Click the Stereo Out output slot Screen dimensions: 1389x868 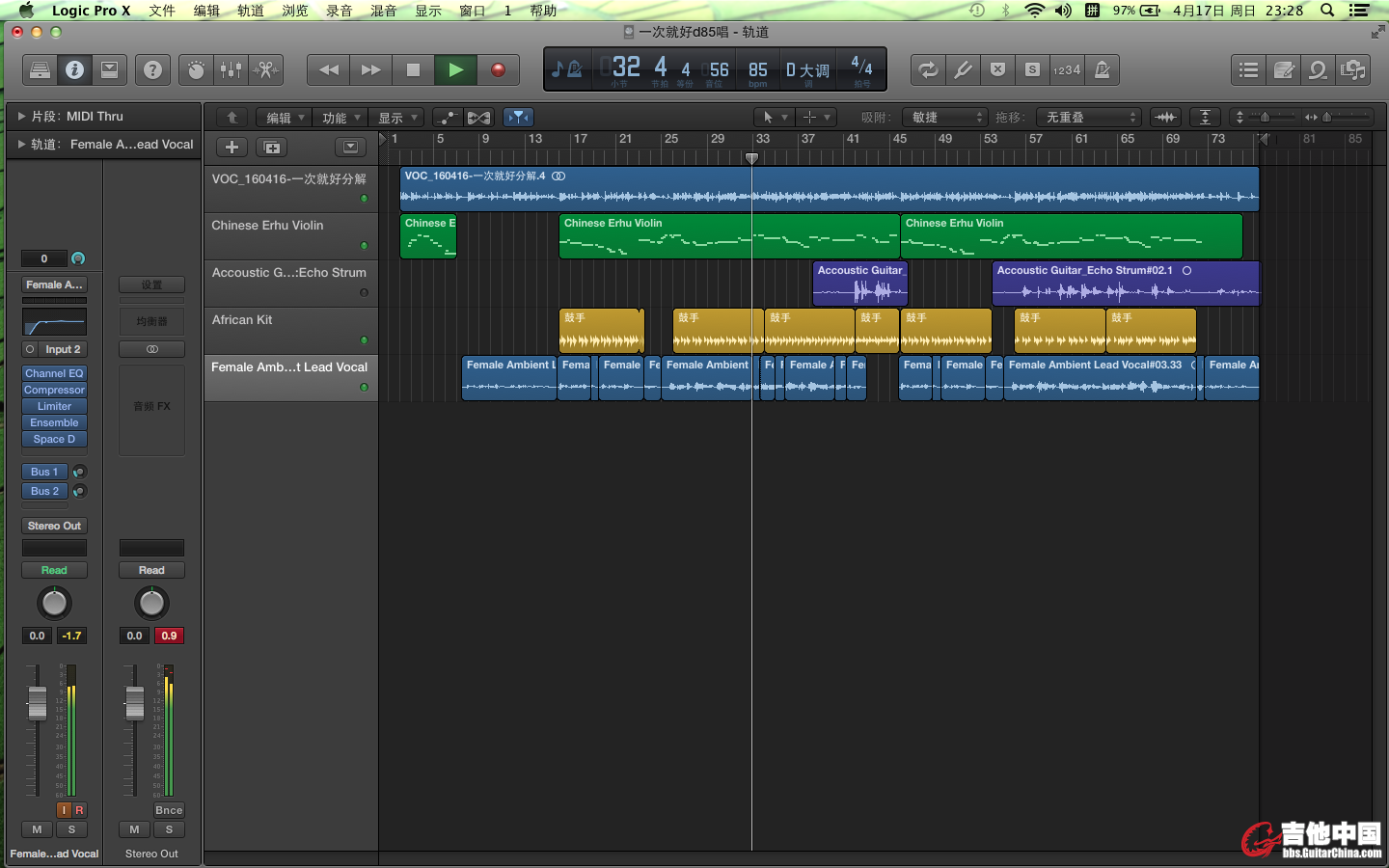pos(54,526)
